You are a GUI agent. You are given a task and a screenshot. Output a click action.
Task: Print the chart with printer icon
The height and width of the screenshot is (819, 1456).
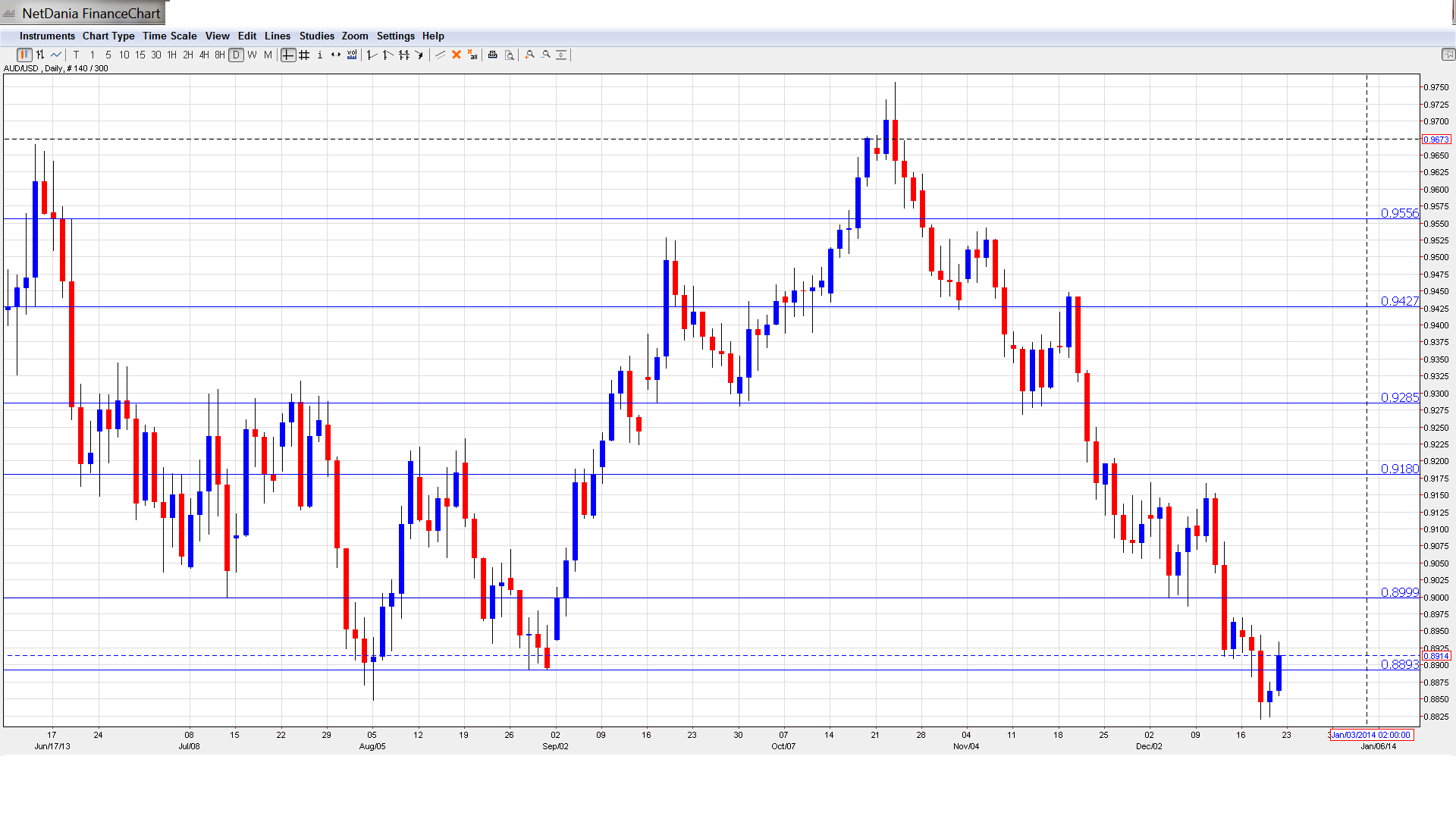(493, 55)
